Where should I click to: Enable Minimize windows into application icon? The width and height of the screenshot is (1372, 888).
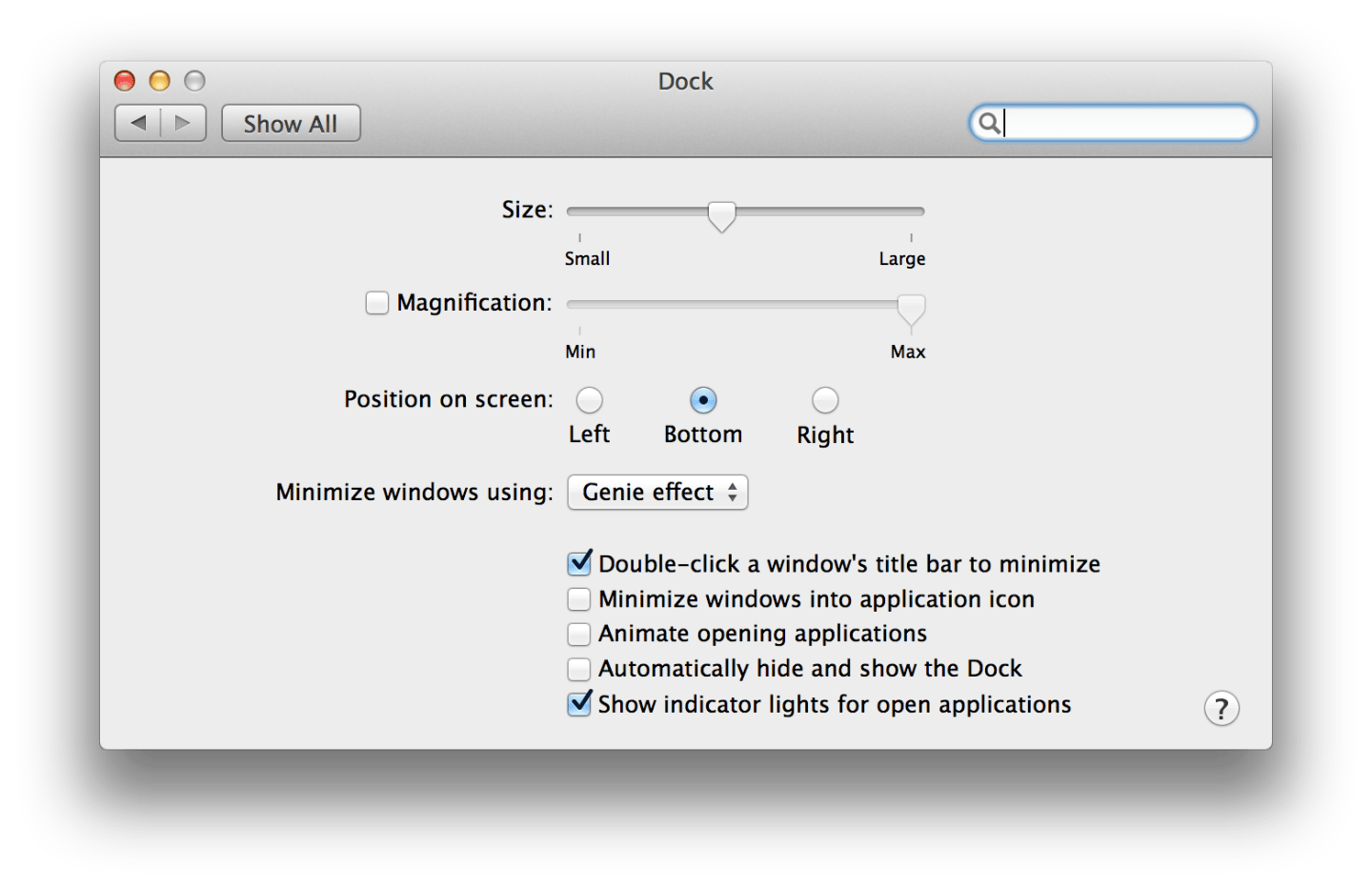click(579, 598)
